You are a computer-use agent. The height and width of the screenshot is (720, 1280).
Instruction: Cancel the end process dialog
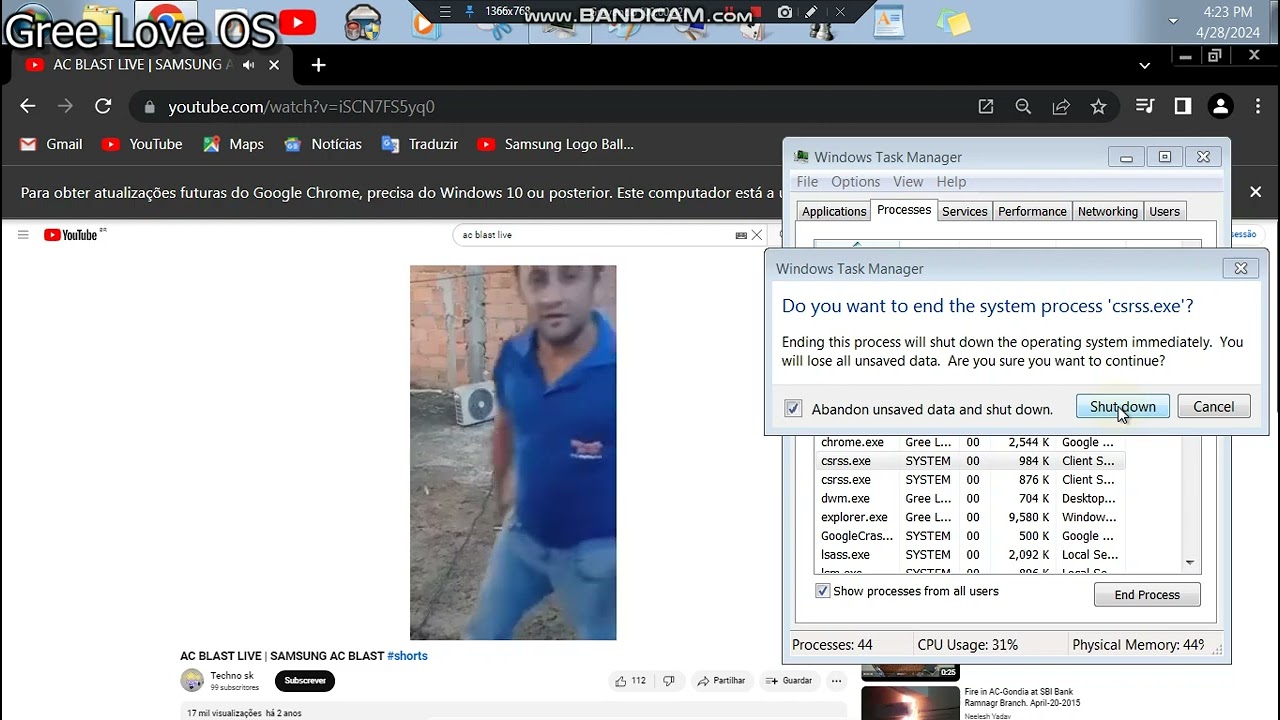pyautogui.click(x=1214, y=407)
